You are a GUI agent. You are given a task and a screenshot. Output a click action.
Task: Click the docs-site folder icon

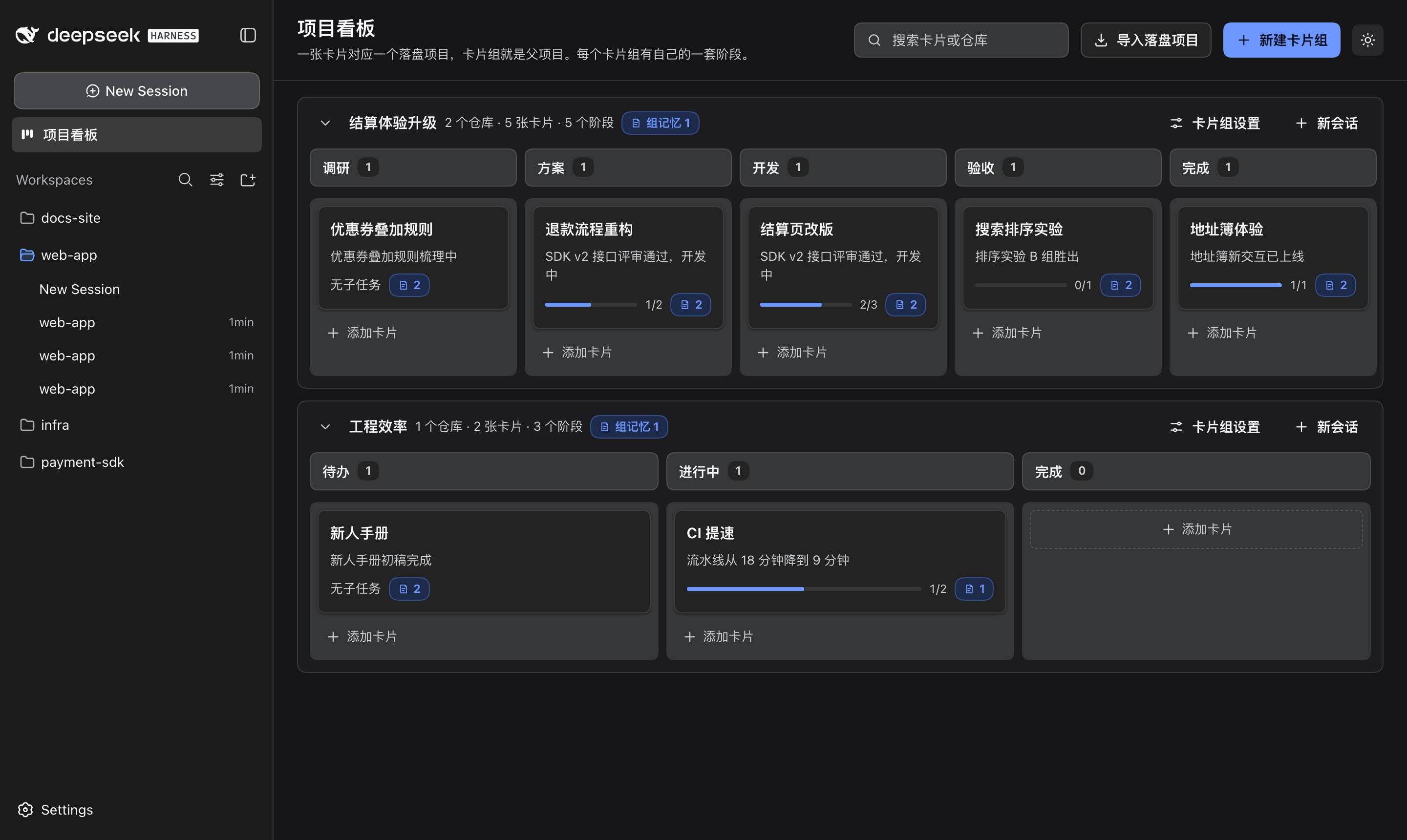pyautogui.click(x=26, y=218)
